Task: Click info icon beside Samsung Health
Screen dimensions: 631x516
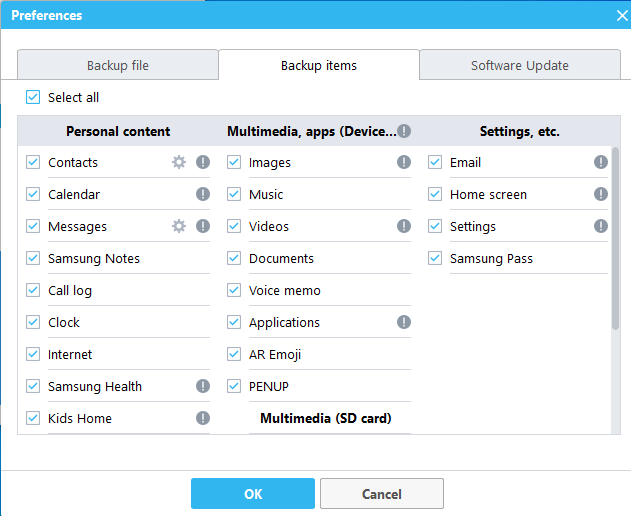Action: (203, 386)
